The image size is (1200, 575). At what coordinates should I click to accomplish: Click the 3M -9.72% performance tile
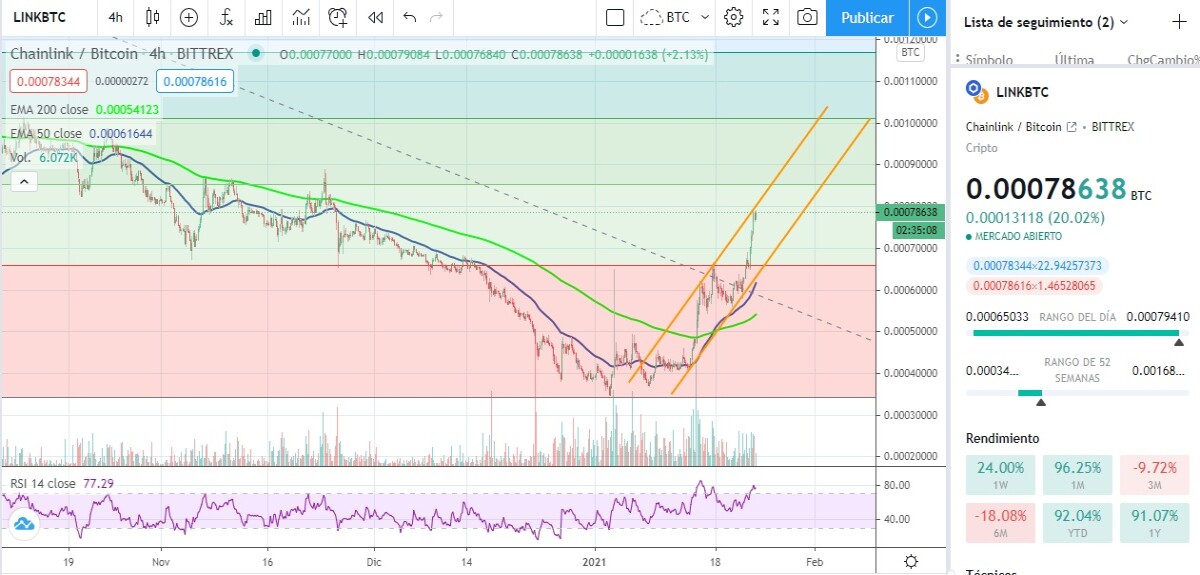(x=1154, y=475)
